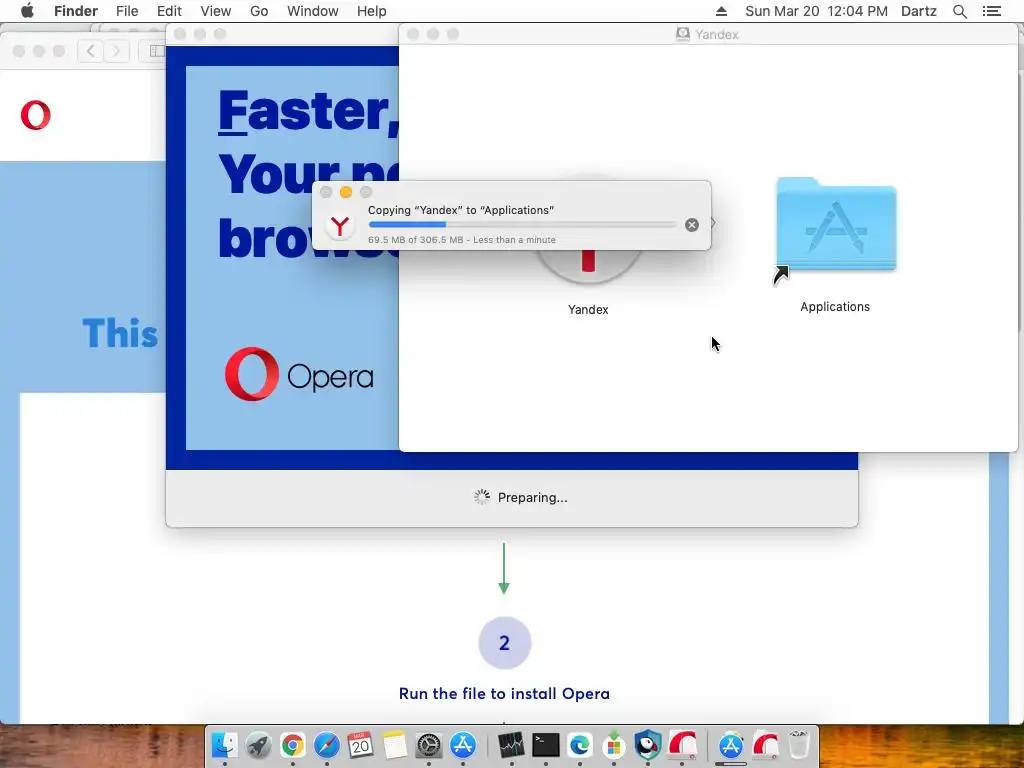Open Finder from the dock

[x=224, y=745]
